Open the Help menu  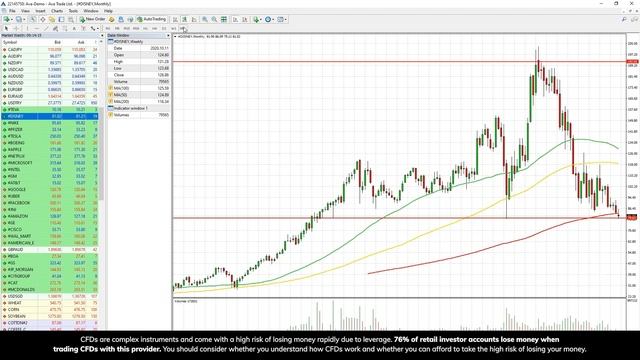click(108, 11)
